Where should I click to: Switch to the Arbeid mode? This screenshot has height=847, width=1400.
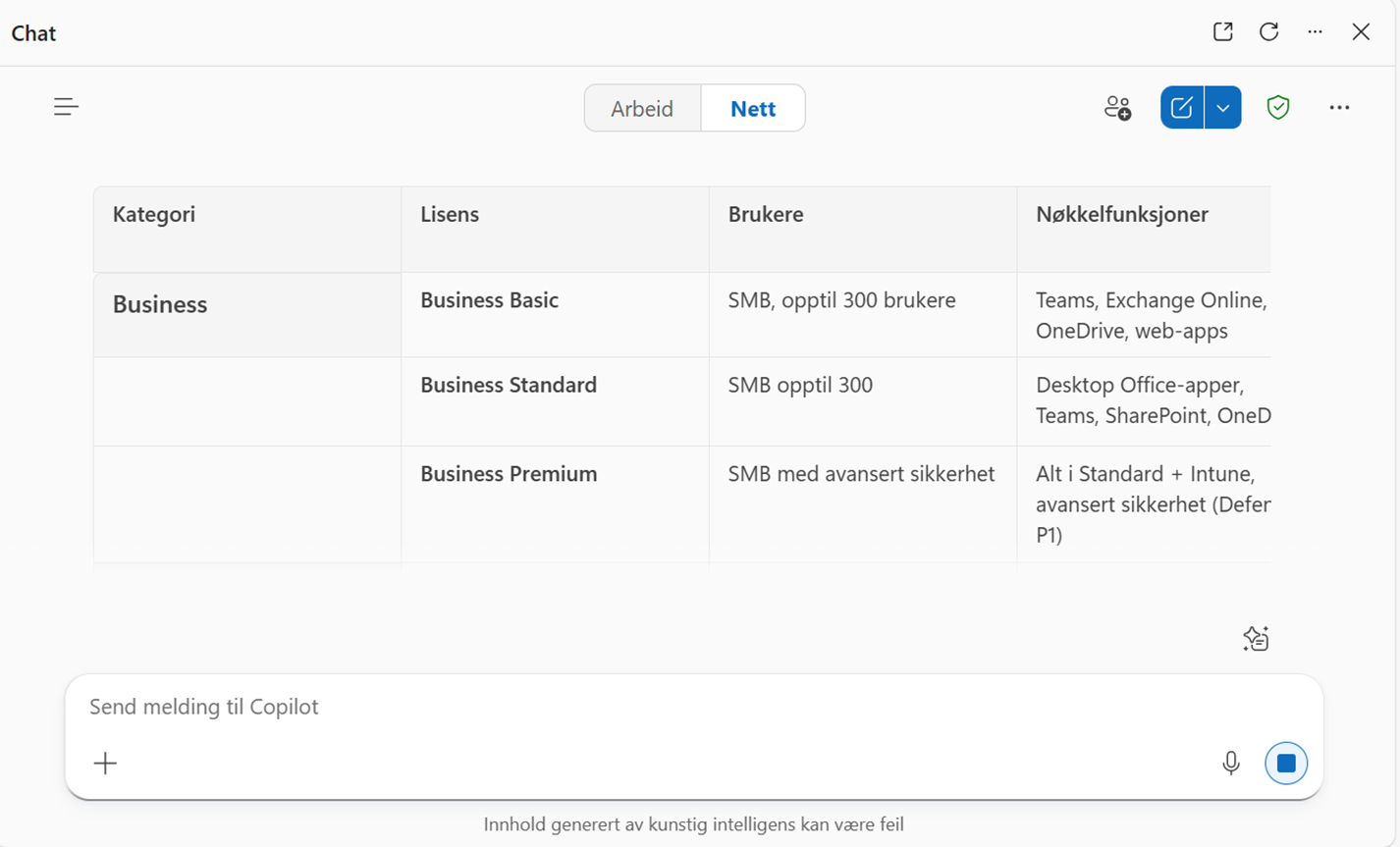pyautogui.click(x=642, y=109)
